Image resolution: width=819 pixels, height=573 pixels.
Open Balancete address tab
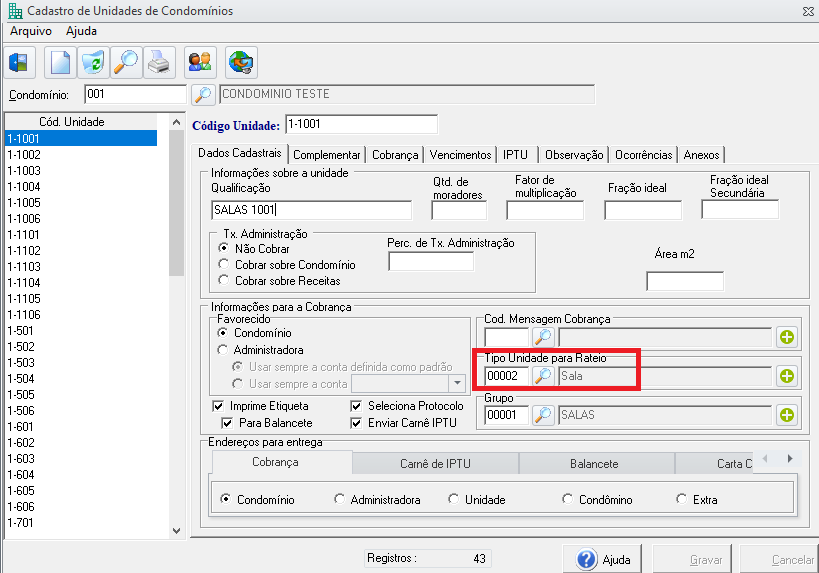[594, 463]
